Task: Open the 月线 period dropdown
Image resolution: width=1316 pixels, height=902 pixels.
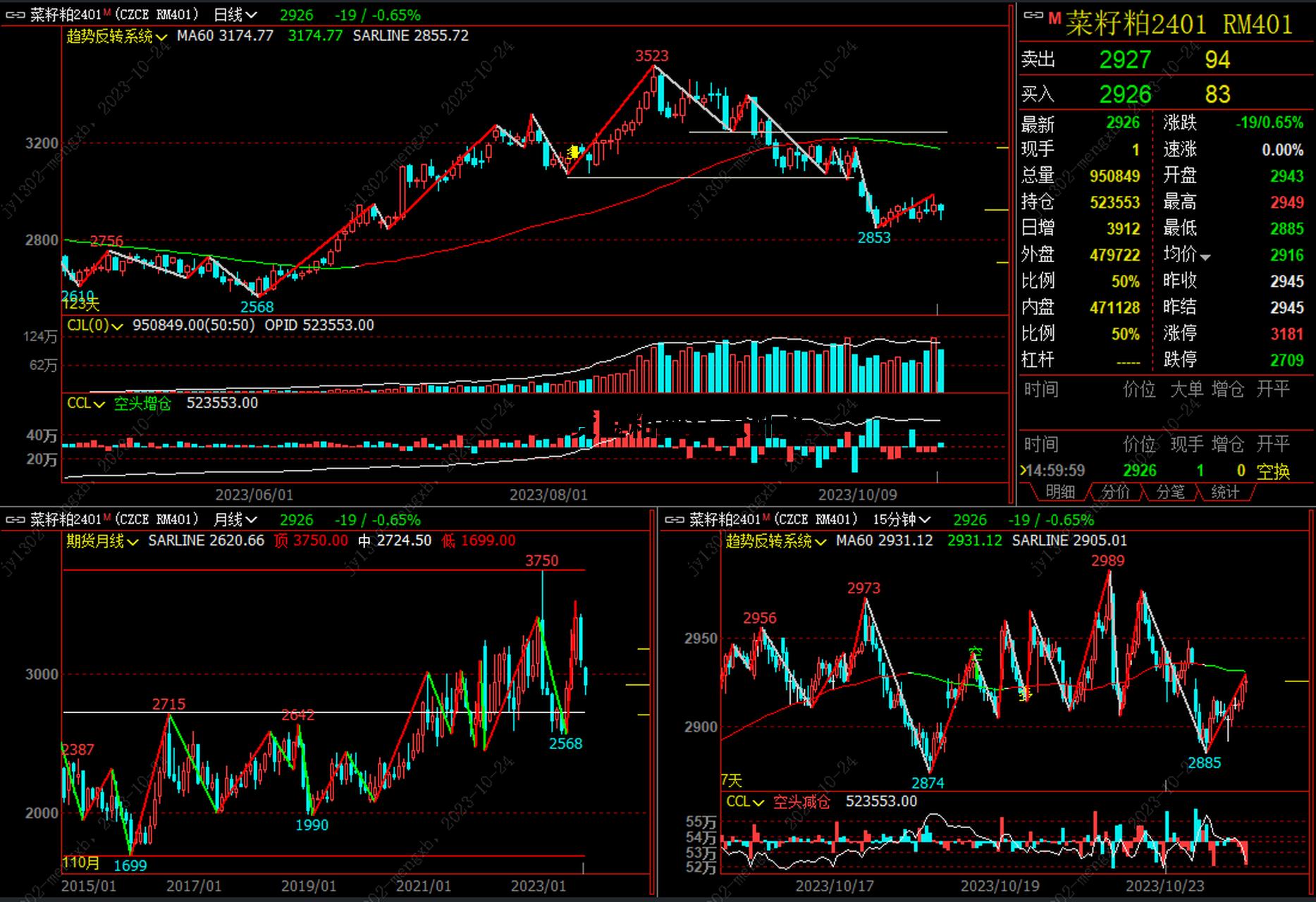Action: [x=235, y=520]
